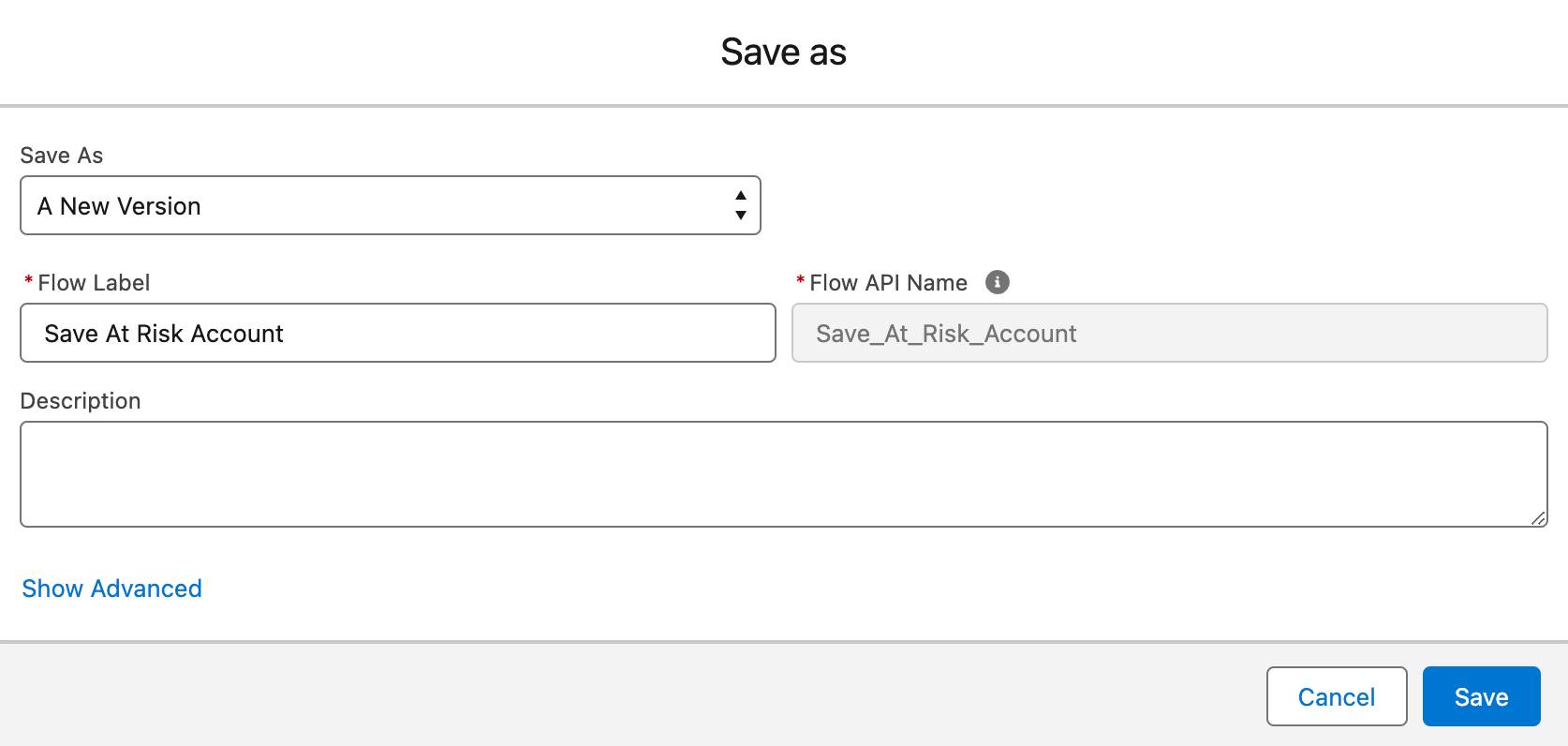Click the Description text area
Screen dimensions: 1568x746
click(783, 473)
